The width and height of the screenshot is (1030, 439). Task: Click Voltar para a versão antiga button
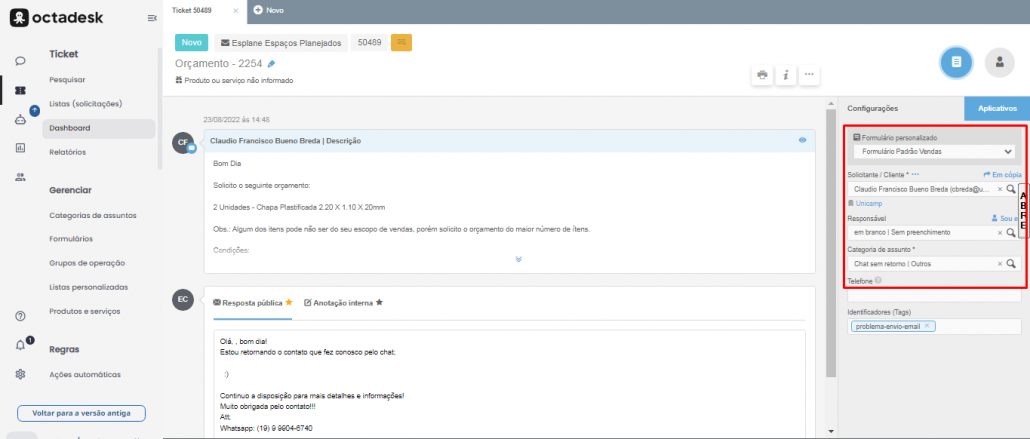coord(81,413)
